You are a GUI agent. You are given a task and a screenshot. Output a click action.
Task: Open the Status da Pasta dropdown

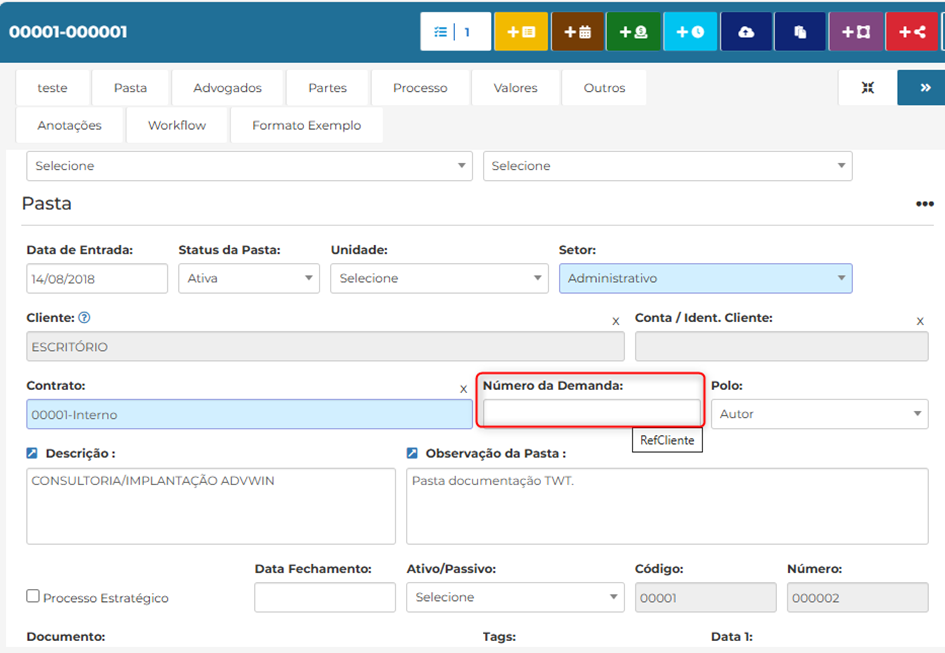249,279
